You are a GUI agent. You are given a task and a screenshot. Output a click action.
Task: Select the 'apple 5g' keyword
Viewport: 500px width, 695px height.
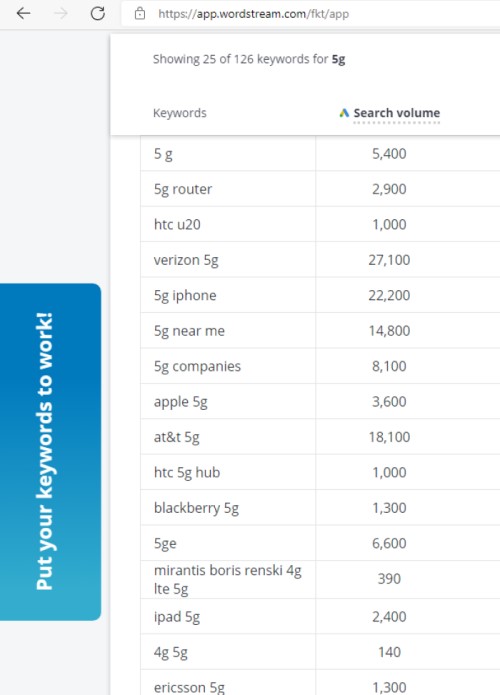(180, 402)
